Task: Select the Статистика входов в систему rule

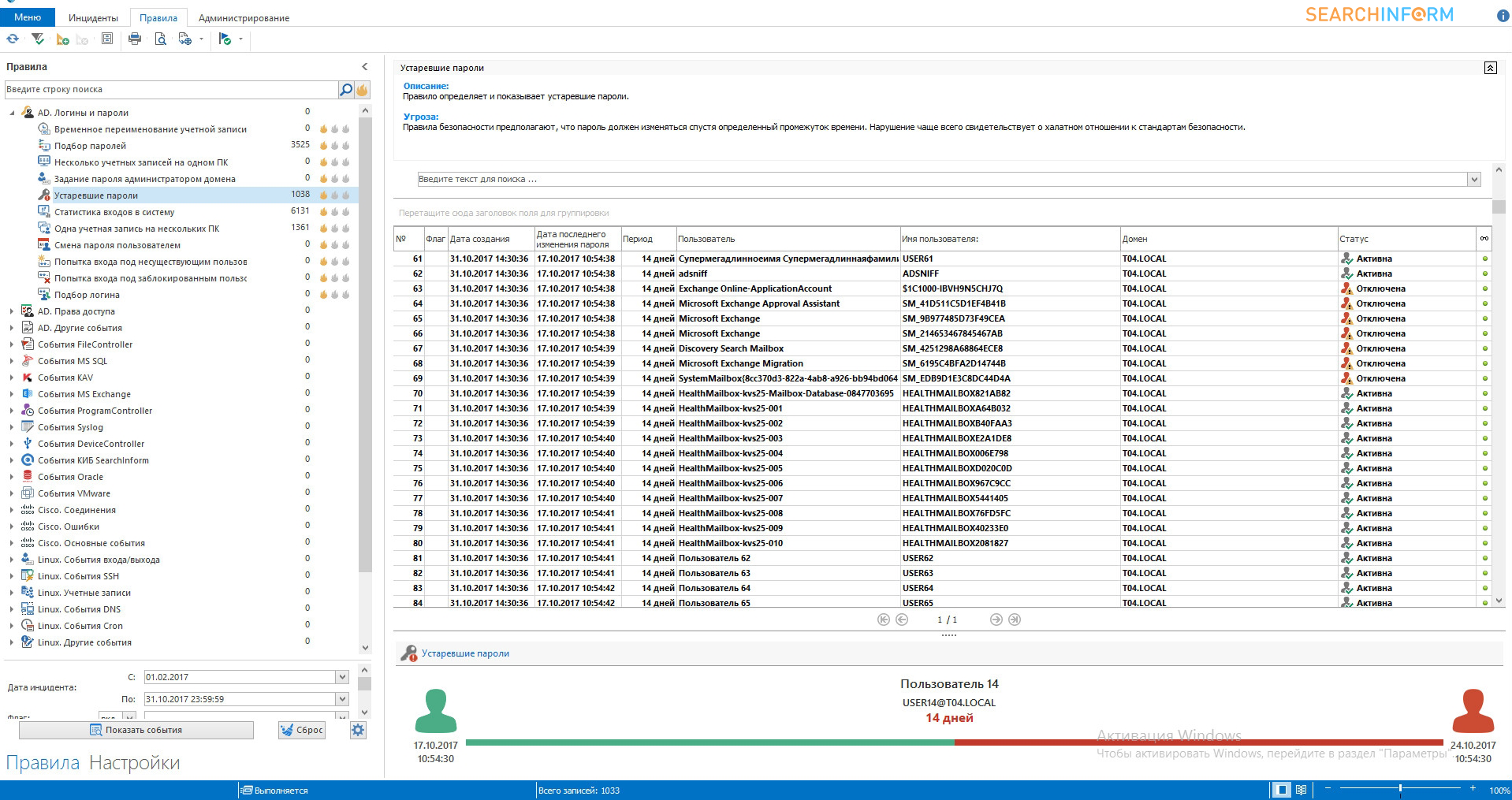Action: coord(114,212)
